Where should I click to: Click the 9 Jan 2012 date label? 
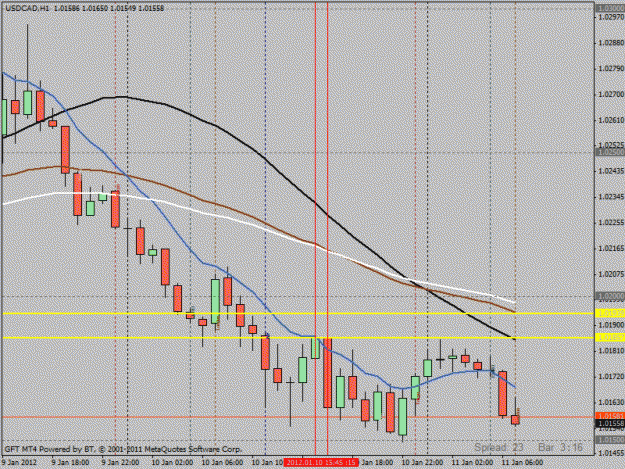19,462
